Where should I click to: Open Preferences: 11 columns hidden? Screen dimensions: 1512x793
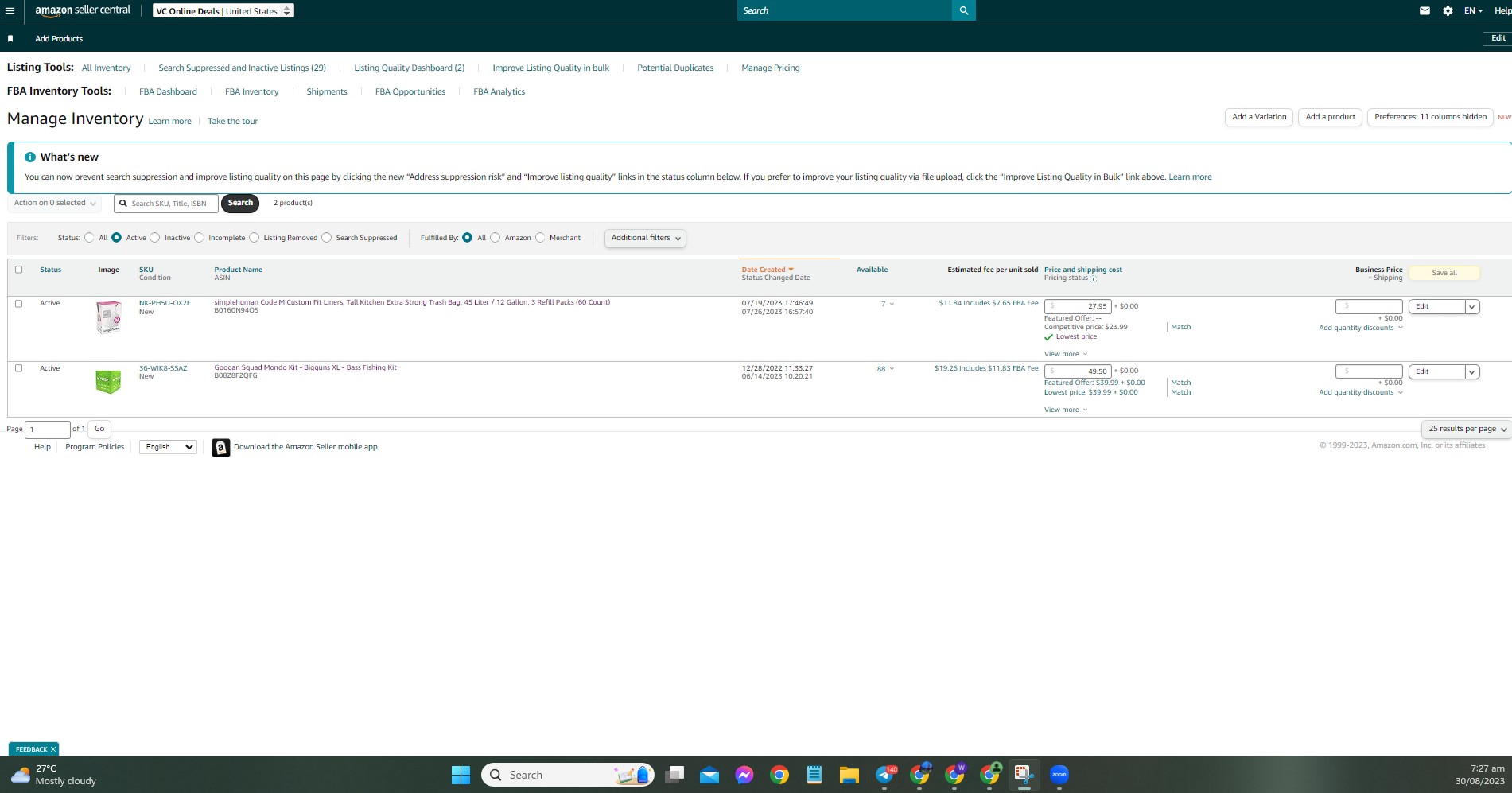pyautogui.click(x=1430, y=117)
